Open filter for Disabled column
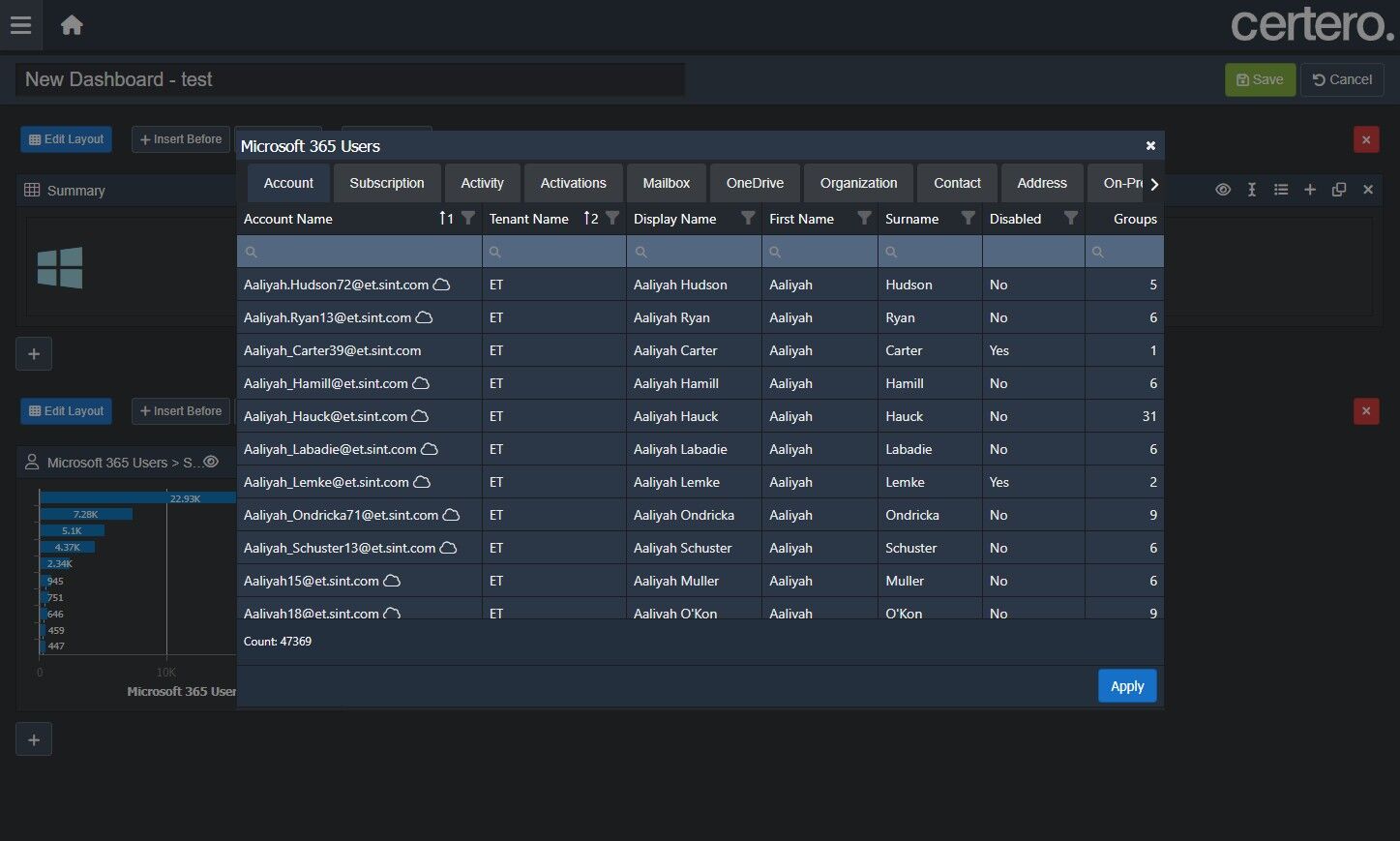Image resolution: width=1400 pixels, height=841 pixels. 1070,219
